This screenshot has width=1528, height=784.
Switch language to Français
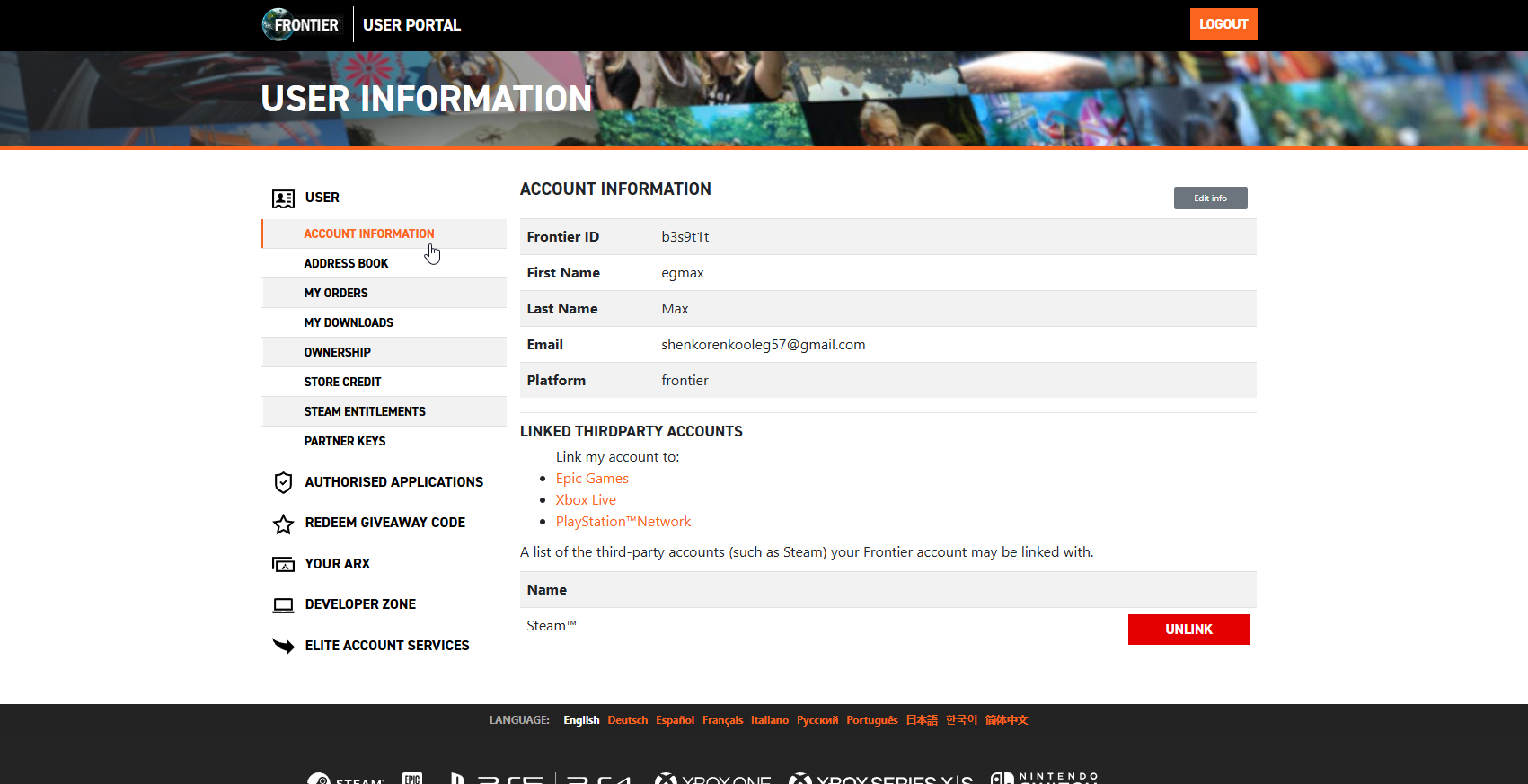click(723, 720)
